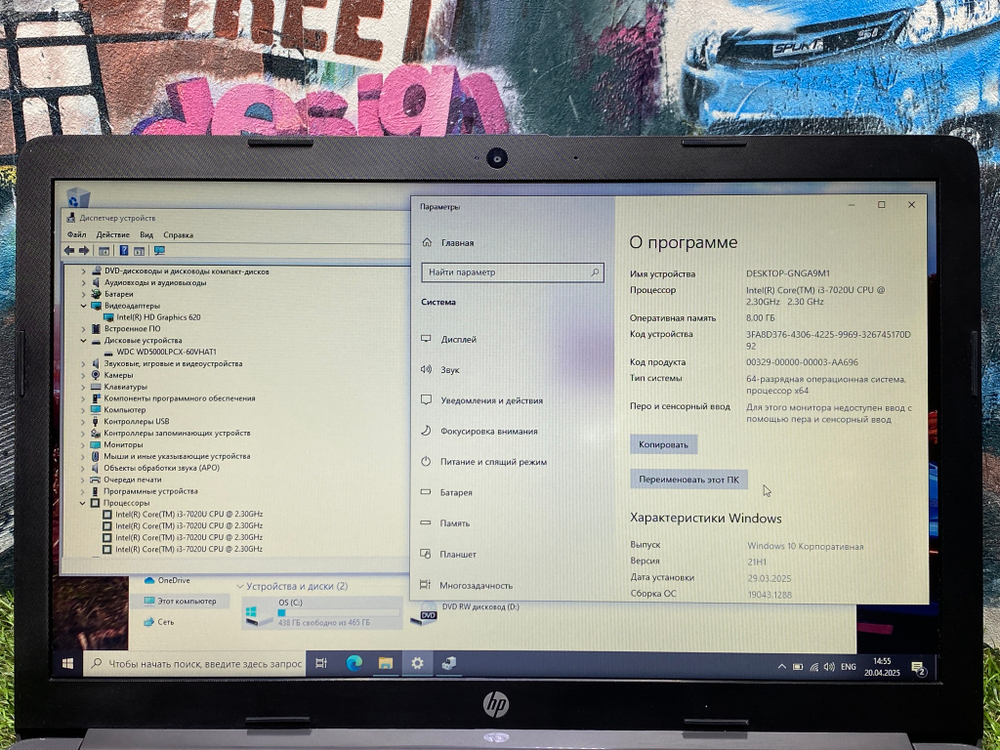
Task: Click the Главная home item in Settings
Action: (456, 242)
